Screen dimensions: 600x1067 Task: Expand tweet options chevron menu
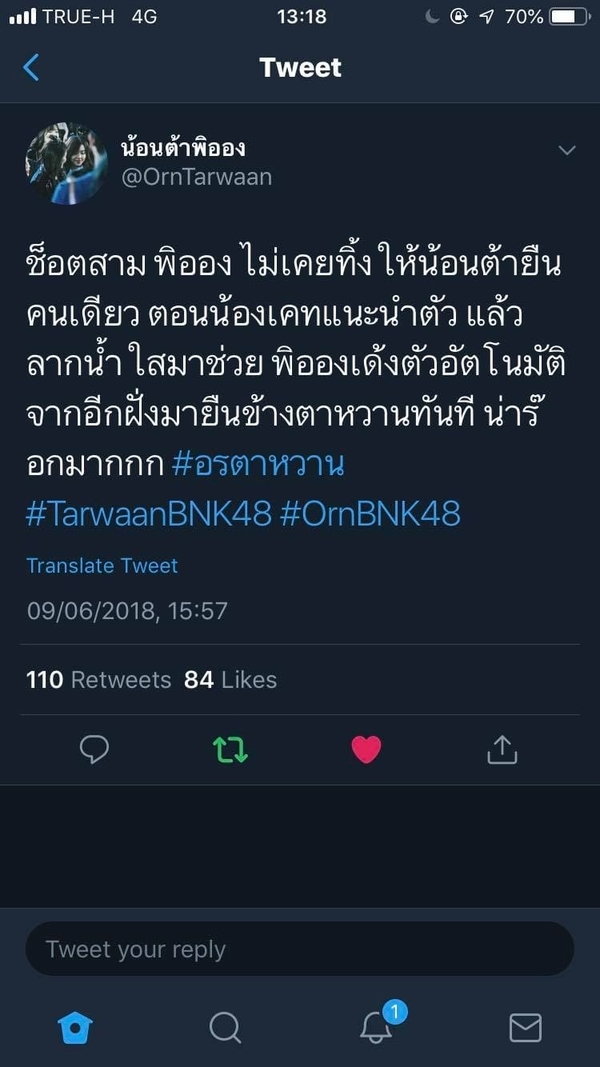[x=567, y=150]
